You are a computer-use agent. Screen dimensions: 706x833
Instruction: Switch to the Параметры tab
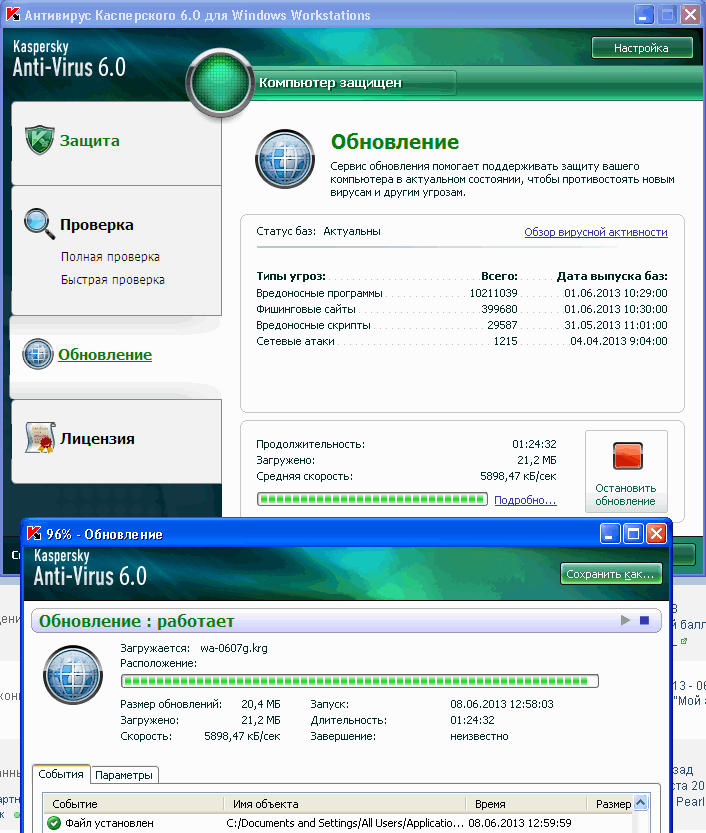pyautogui.click(x=124, y=775)
